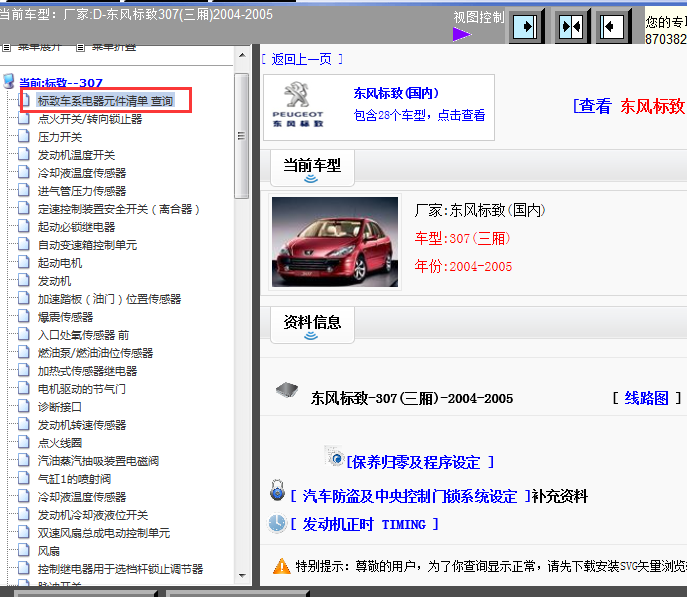Click the document icon next to 发动机
The width and height of the screenshot is (687, 597).
click(24, 280)
